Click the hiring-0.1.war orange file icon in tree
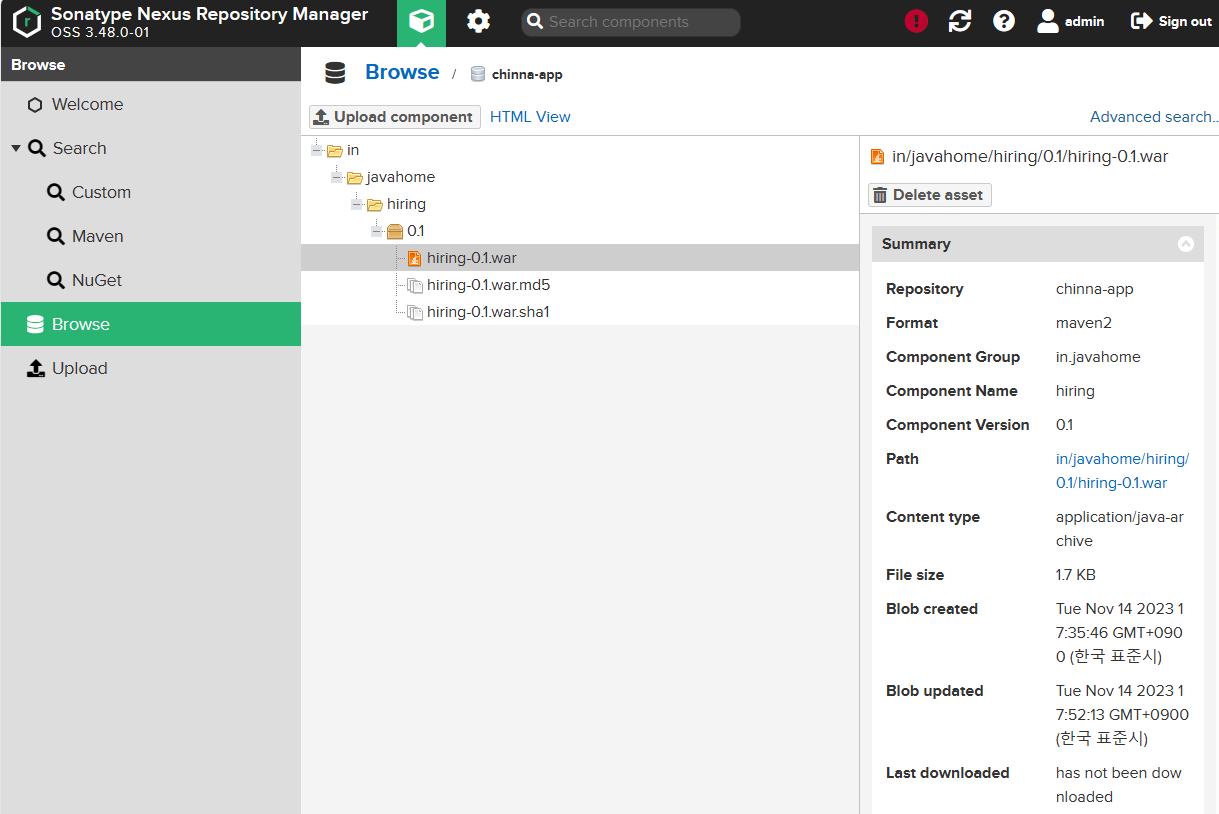1219x814 pixels. (414, 258)
